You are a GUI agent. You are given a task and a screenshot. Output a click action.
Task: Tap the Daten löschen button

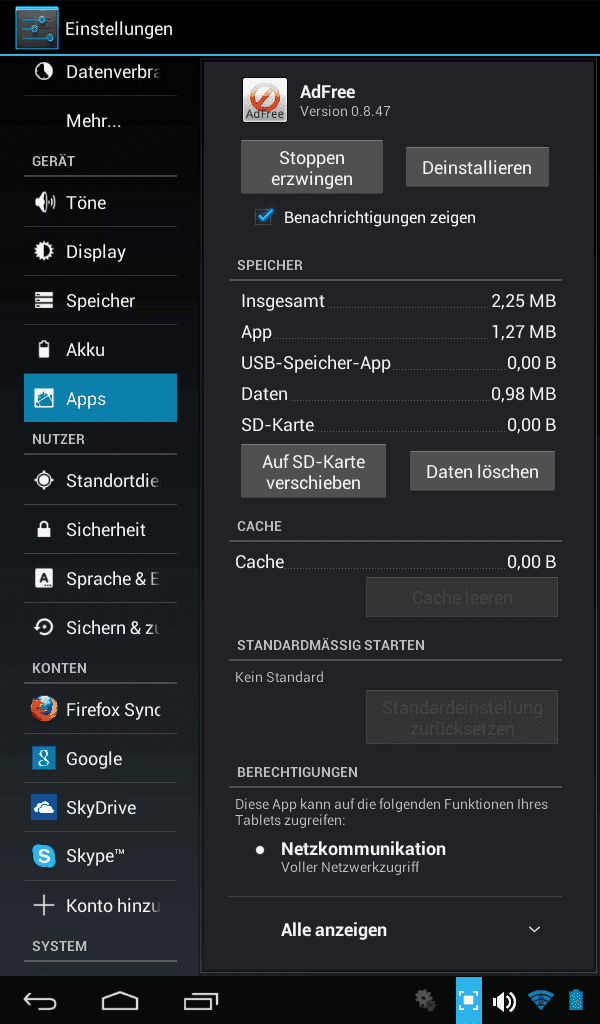[482, 471]
